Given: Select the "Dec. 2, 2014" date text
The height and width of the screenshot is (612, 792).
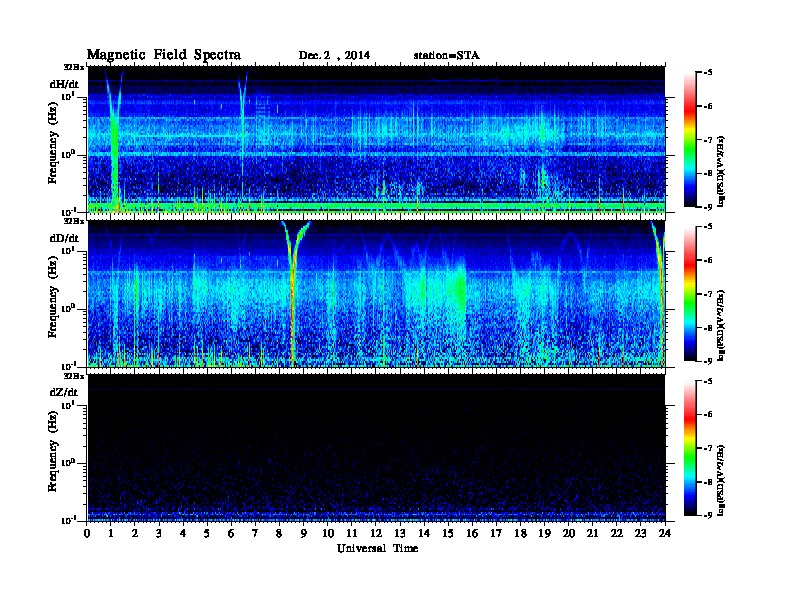Looking at the screenshot, I should pos(334,55).
